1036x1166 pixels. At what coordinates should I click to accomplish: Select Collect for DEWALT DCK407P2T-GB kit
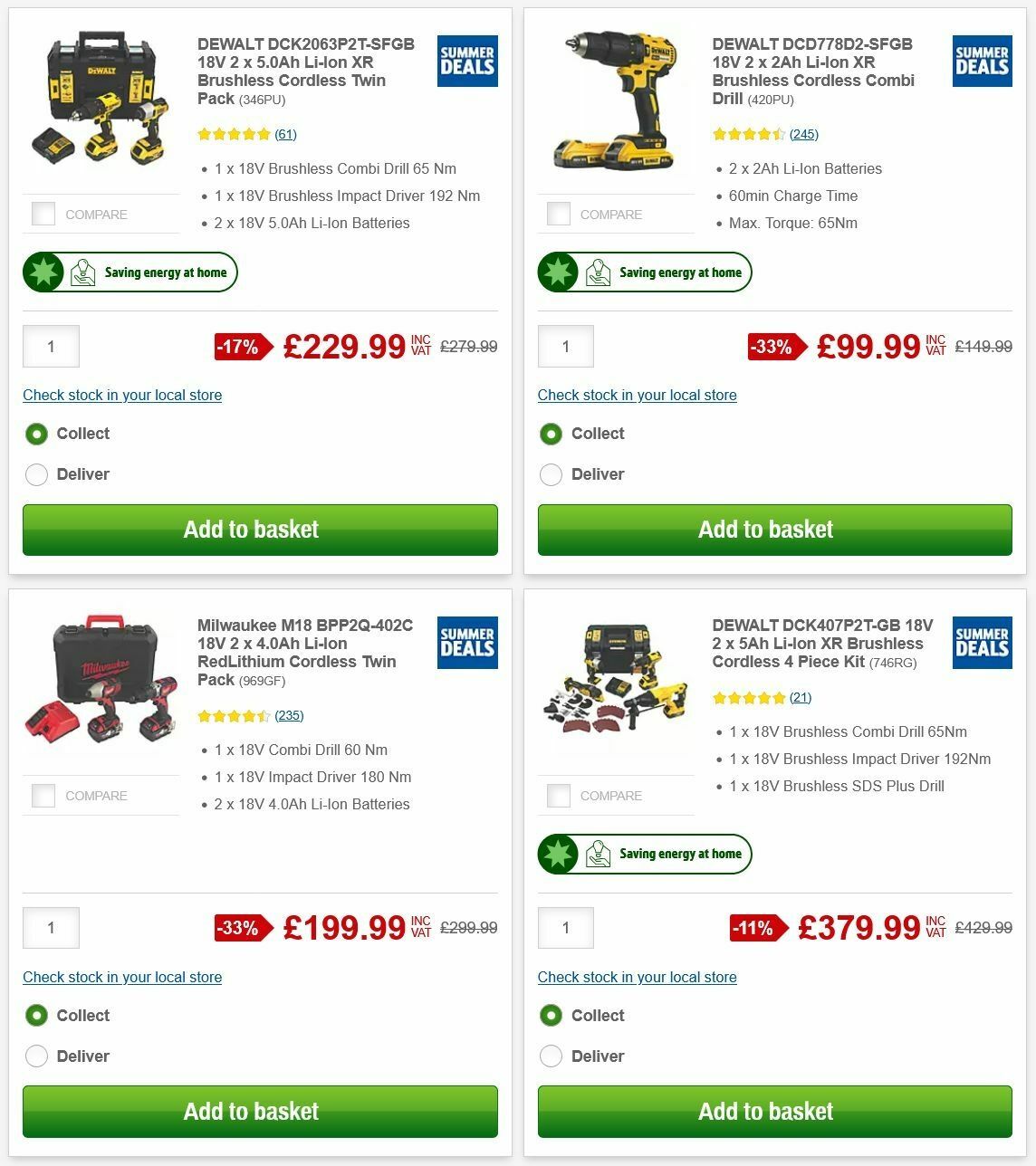tap(552, 1015)
